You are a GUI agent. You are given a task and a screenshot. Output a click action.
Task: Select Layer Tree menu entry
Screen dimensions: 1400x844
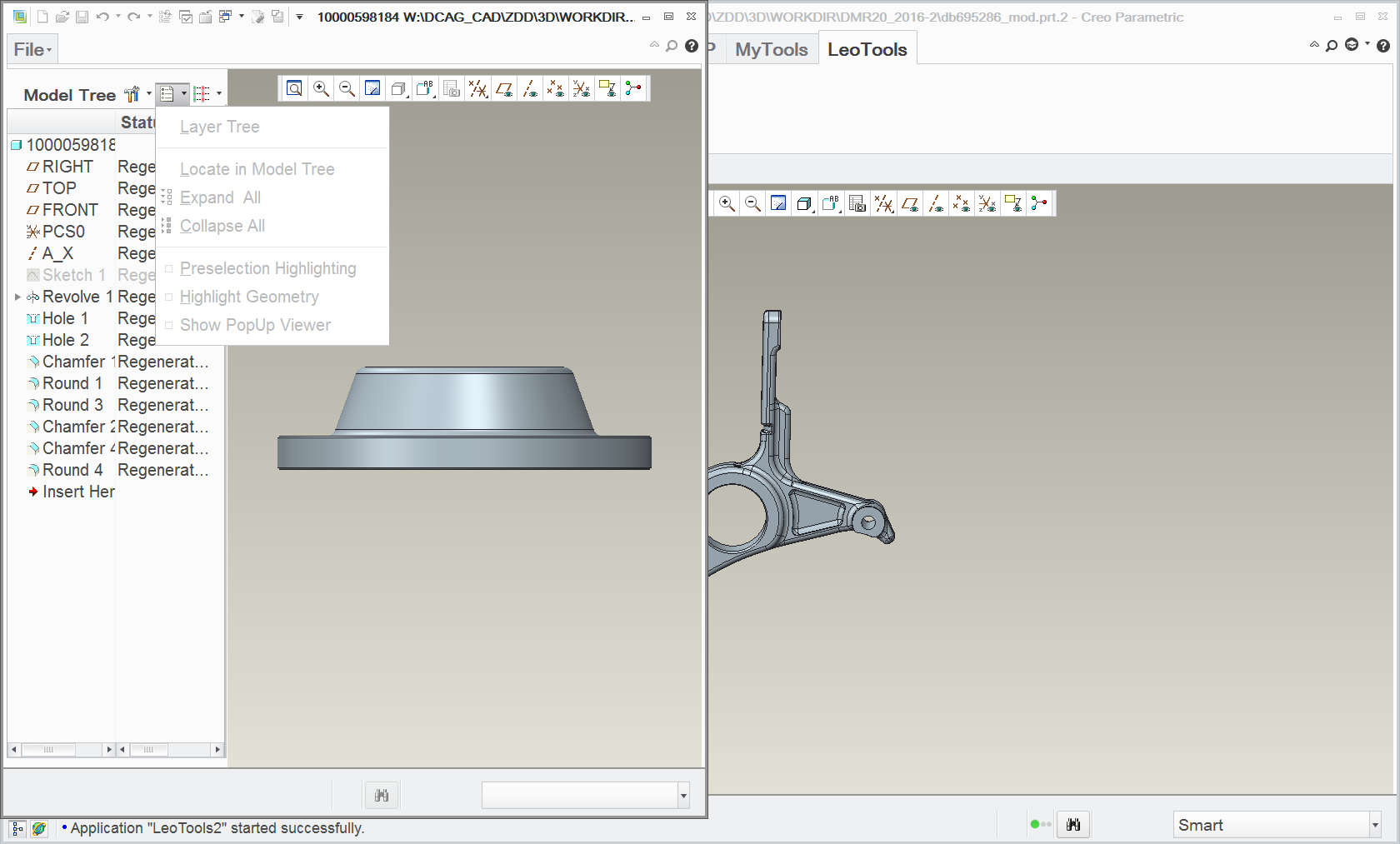pos(220,127)
